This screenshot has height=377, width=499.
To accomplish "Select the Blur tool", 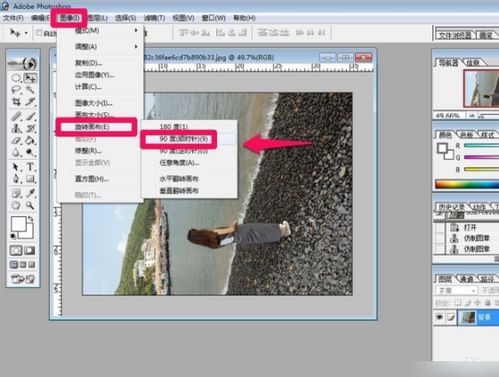I will click(x=16, y=152).
